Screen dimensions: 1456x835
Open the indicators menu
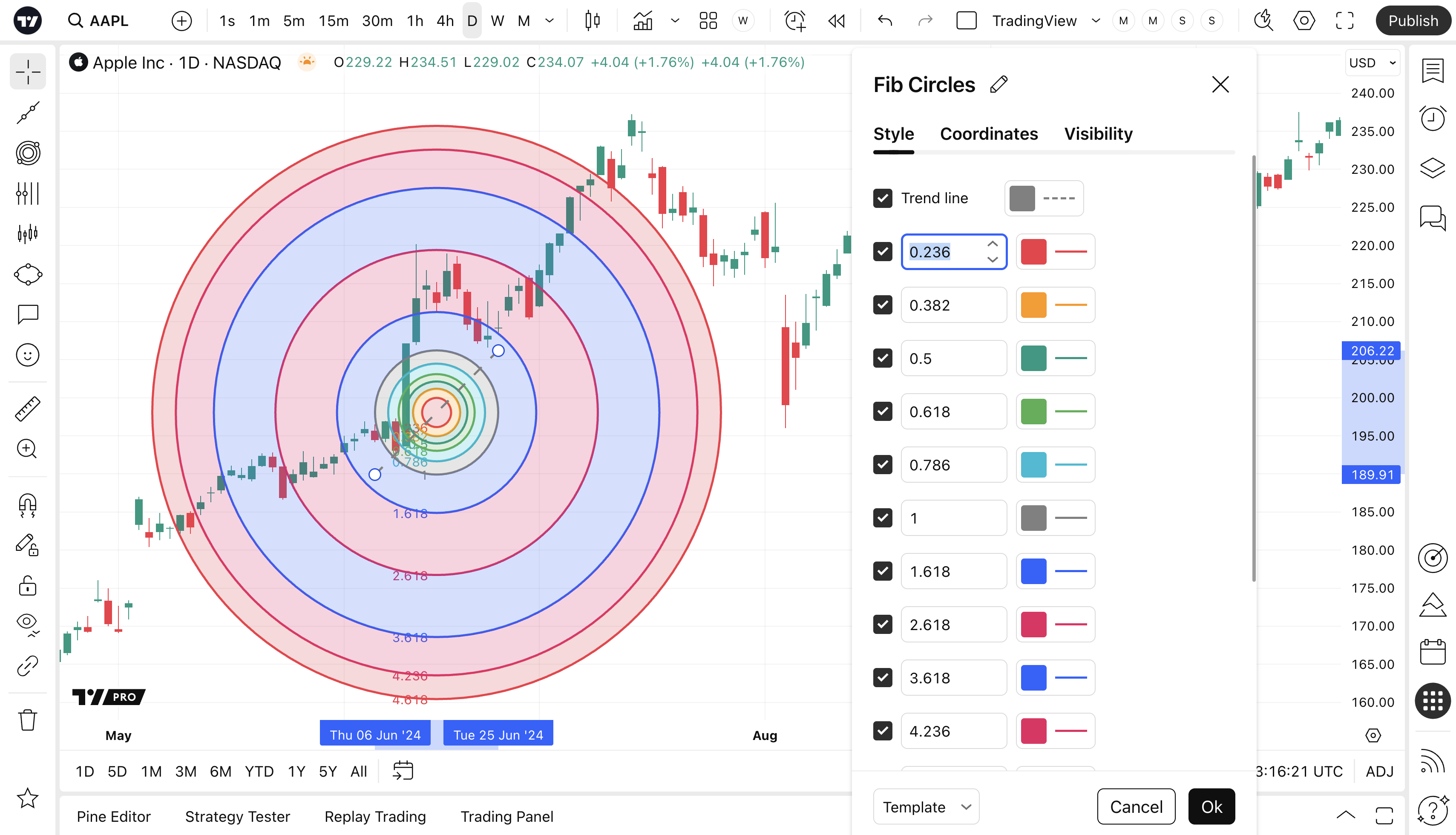643,21
